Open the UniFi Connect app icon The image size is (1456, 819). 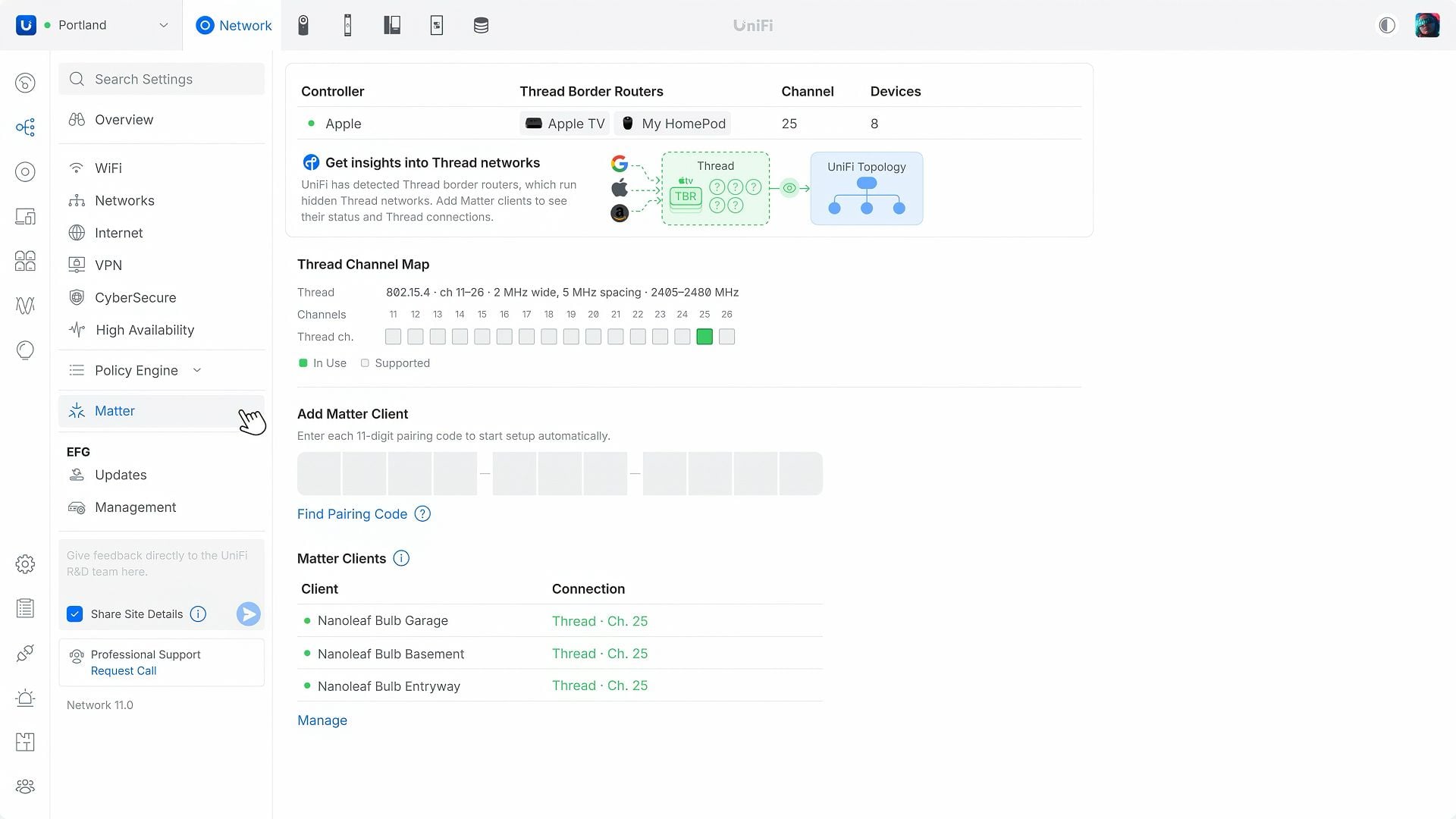[x=437, y=25]
